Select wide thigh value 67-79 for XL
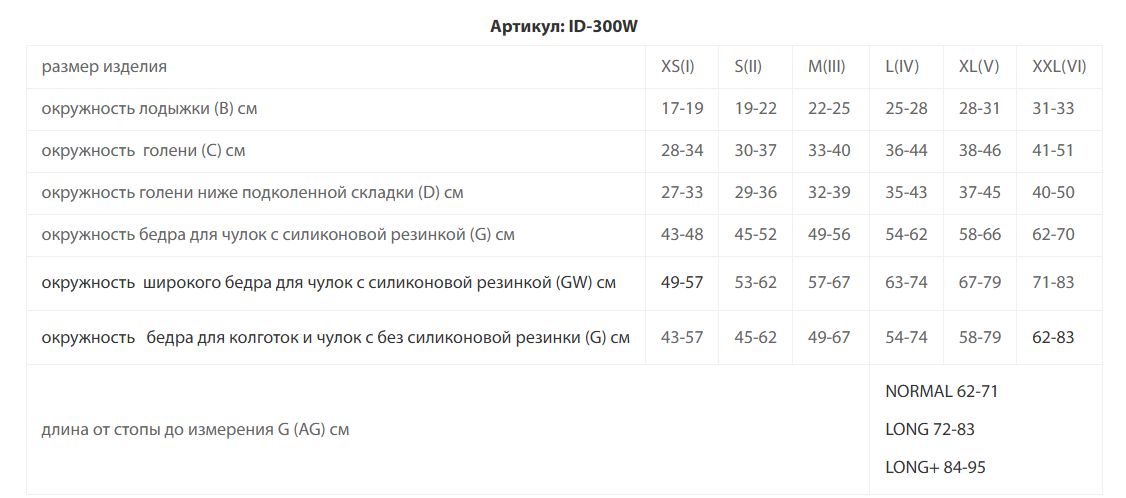 (x=980, y=282)
